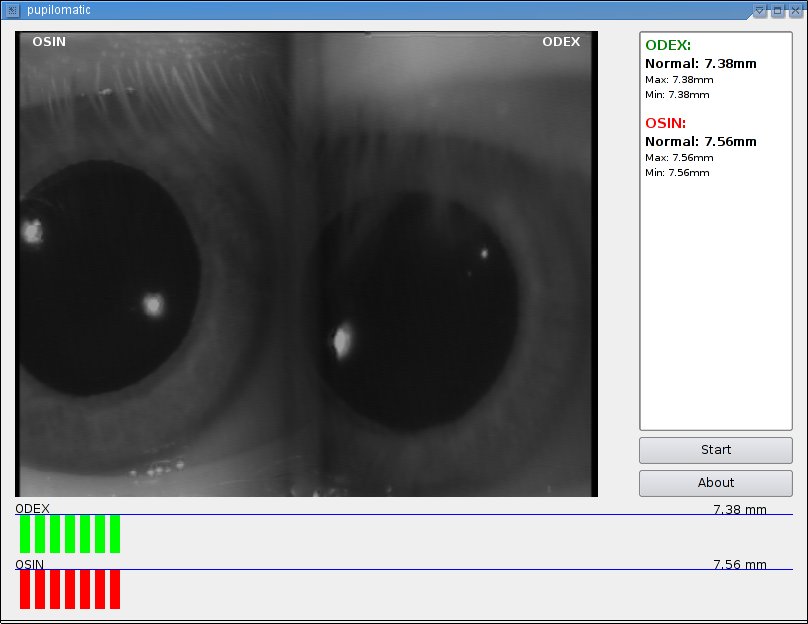Click the OSIN label on the eye image
This screenshot has height=624, width=808.
tap(51, 42)
